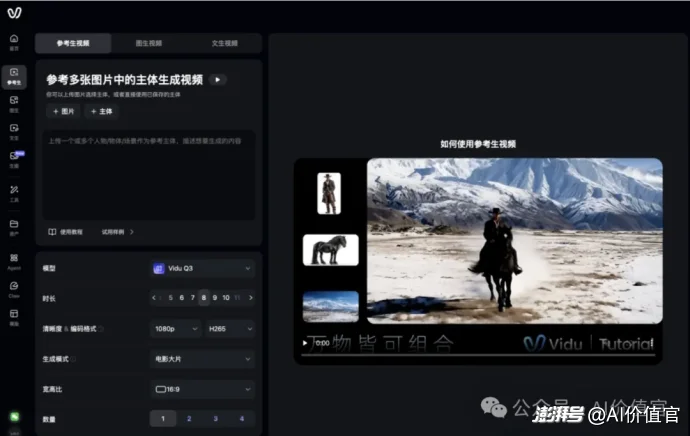The image size is (690, 436).
Task: Click the + 主体 add subject button
Action: [100, 111]
